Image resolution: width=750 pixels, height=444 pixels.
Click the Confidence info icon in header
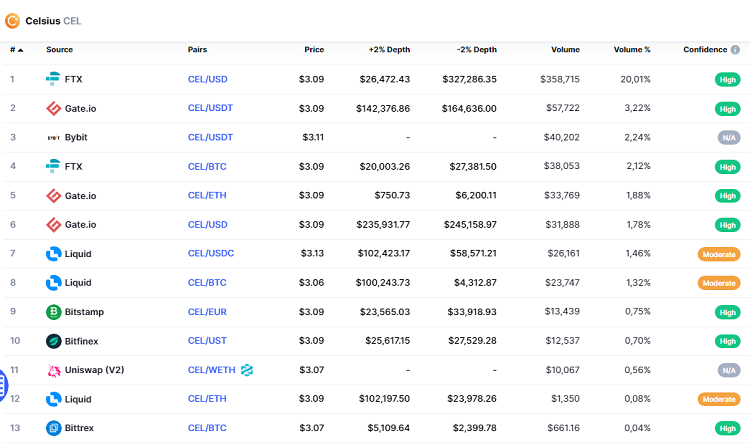[x=735, y=49]
